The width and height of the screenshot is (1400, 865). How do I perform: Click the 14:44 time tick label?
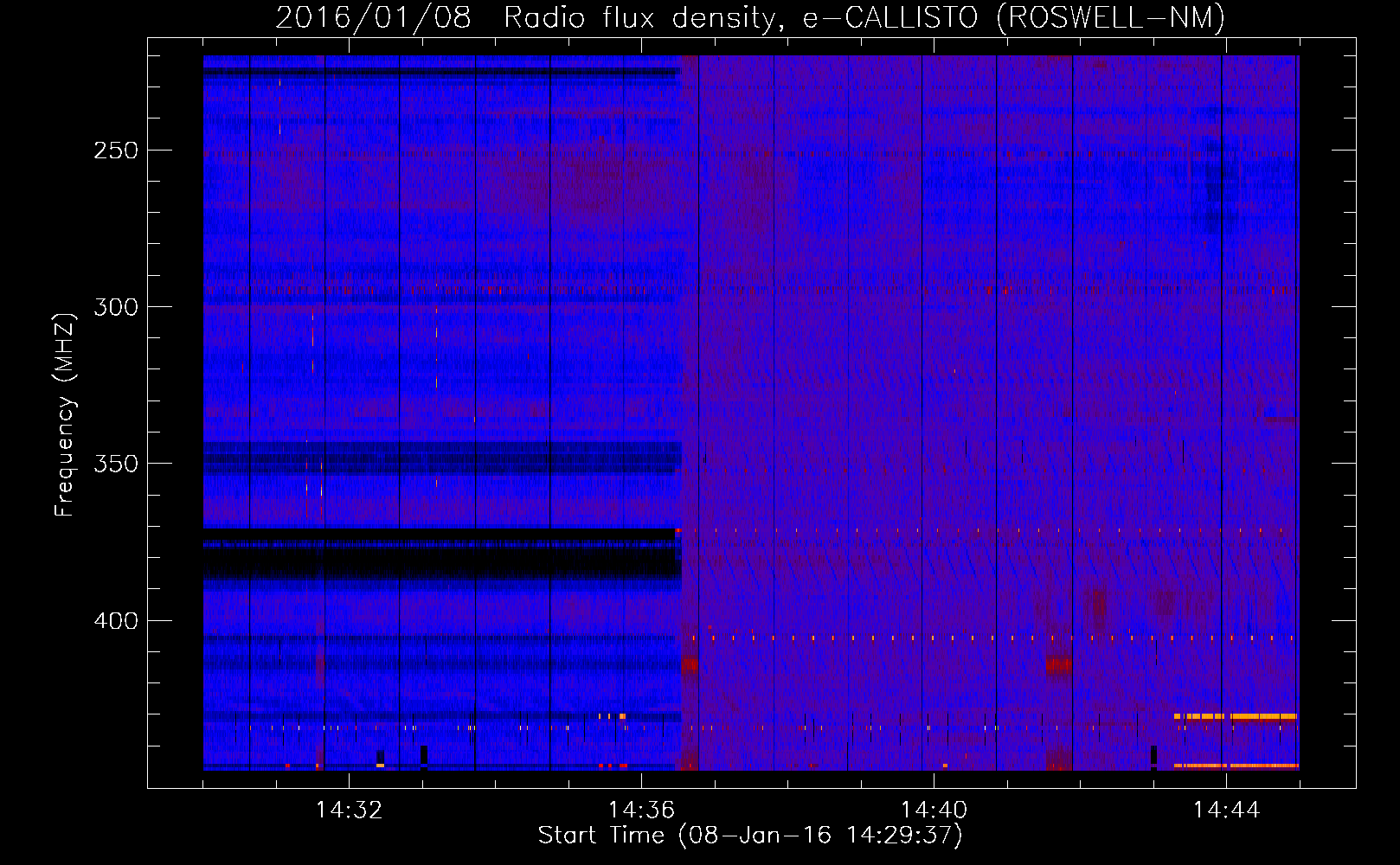(1226, 810)
